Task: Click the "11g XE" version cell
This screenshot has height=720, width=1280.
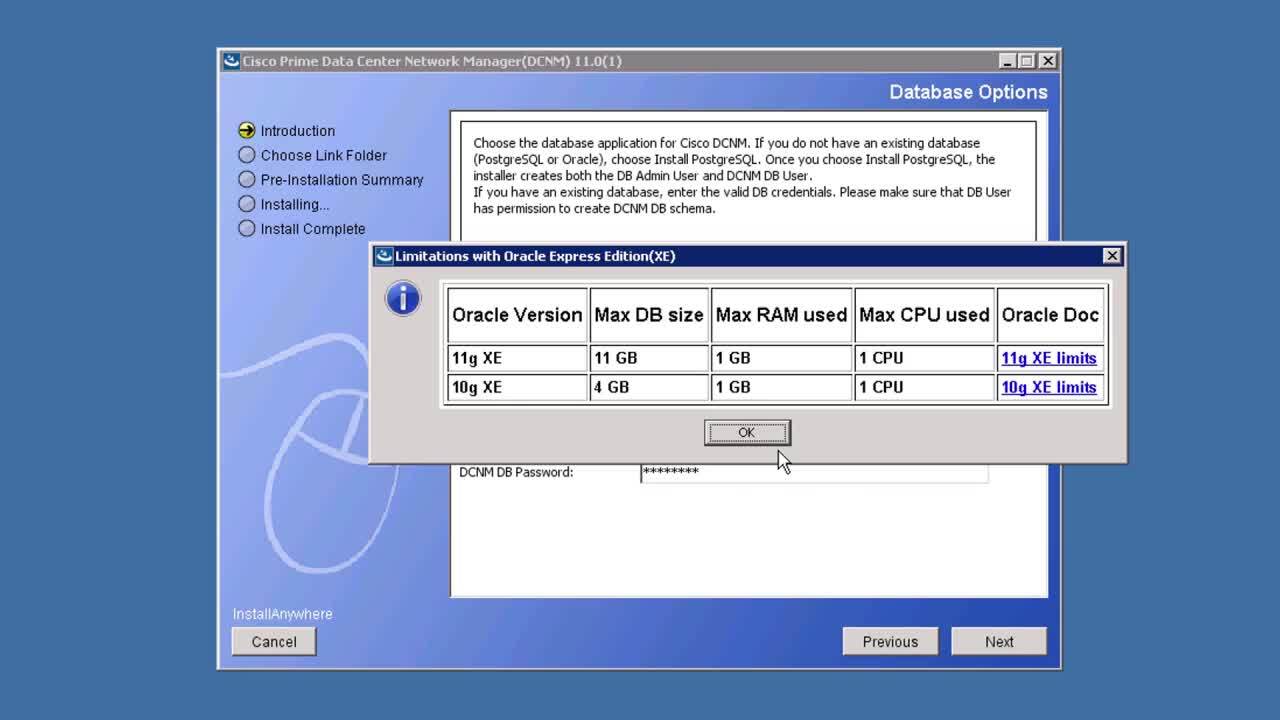Action: [517, 358]
